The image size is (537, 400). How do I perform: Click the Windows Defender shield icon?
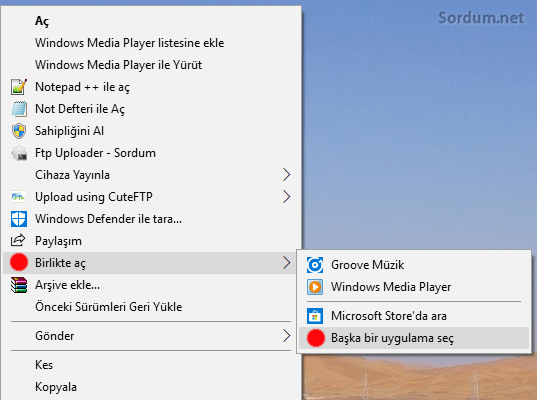[x=19, y=219]
